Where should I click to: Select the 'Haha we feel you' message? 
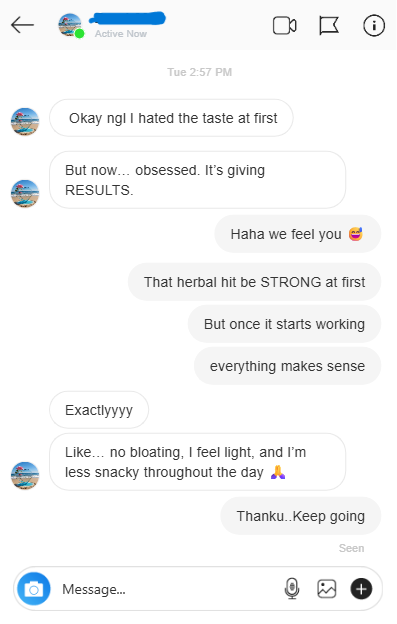click(298, 234)
